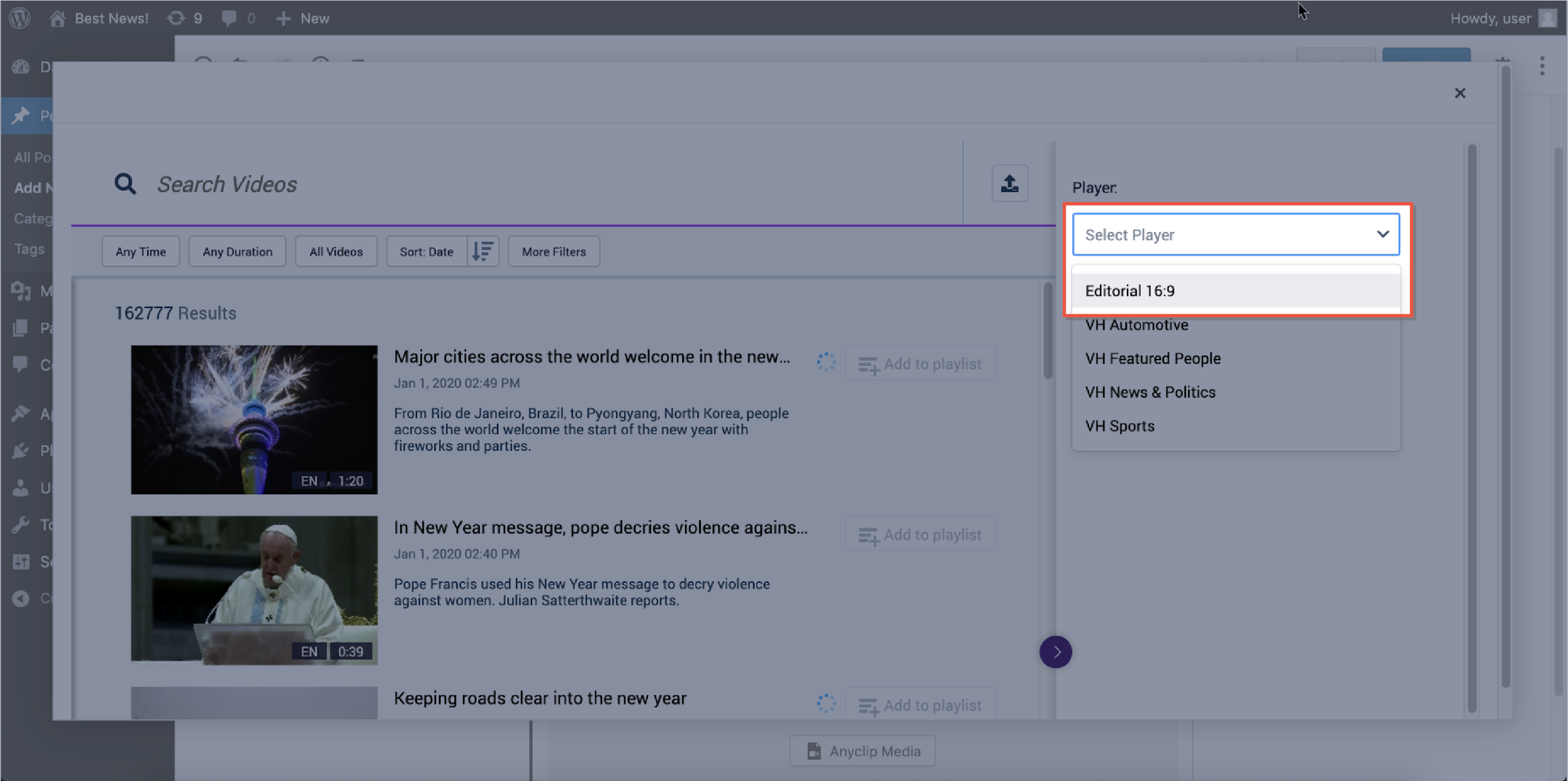Open the Pope Francis video thumbnail
Image resolution: width=1568 pixels, height=781 pixels.
(255, 590)
